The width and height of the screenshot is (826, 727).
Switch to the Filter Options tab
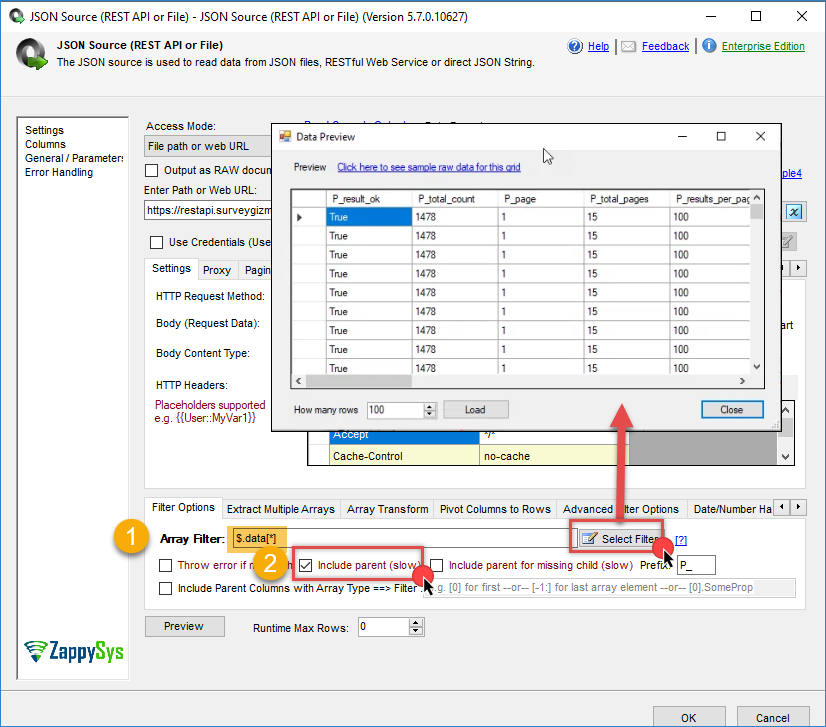click(x=183, y=507)
